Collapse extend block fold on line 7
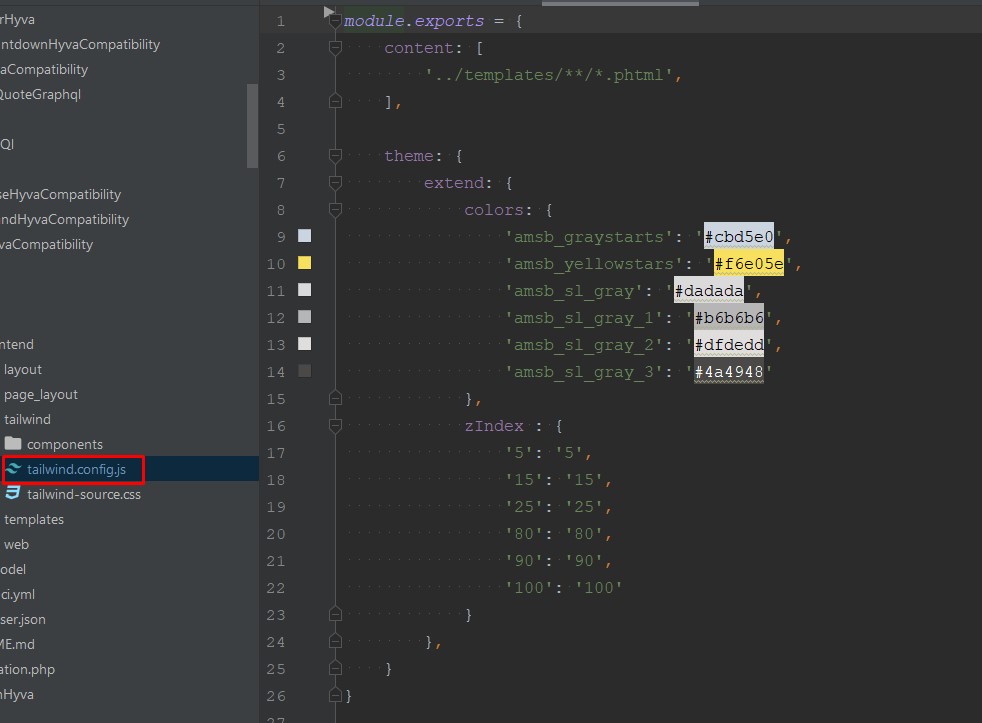The height and width of the screenshot is (723, 982). [335, 182]
